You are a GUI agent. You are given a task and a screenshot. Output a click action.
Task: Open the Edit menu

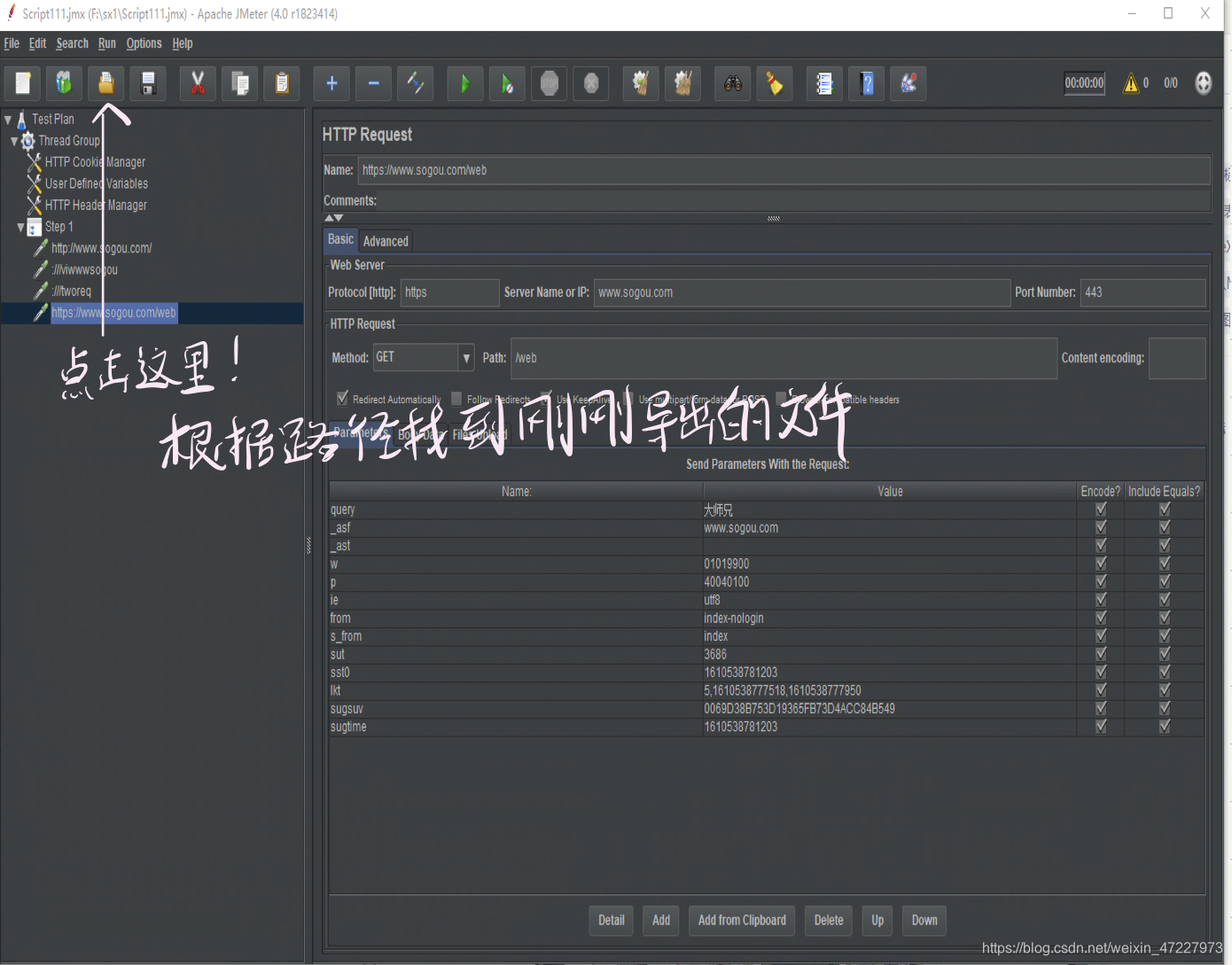click(x=37, y=43)
